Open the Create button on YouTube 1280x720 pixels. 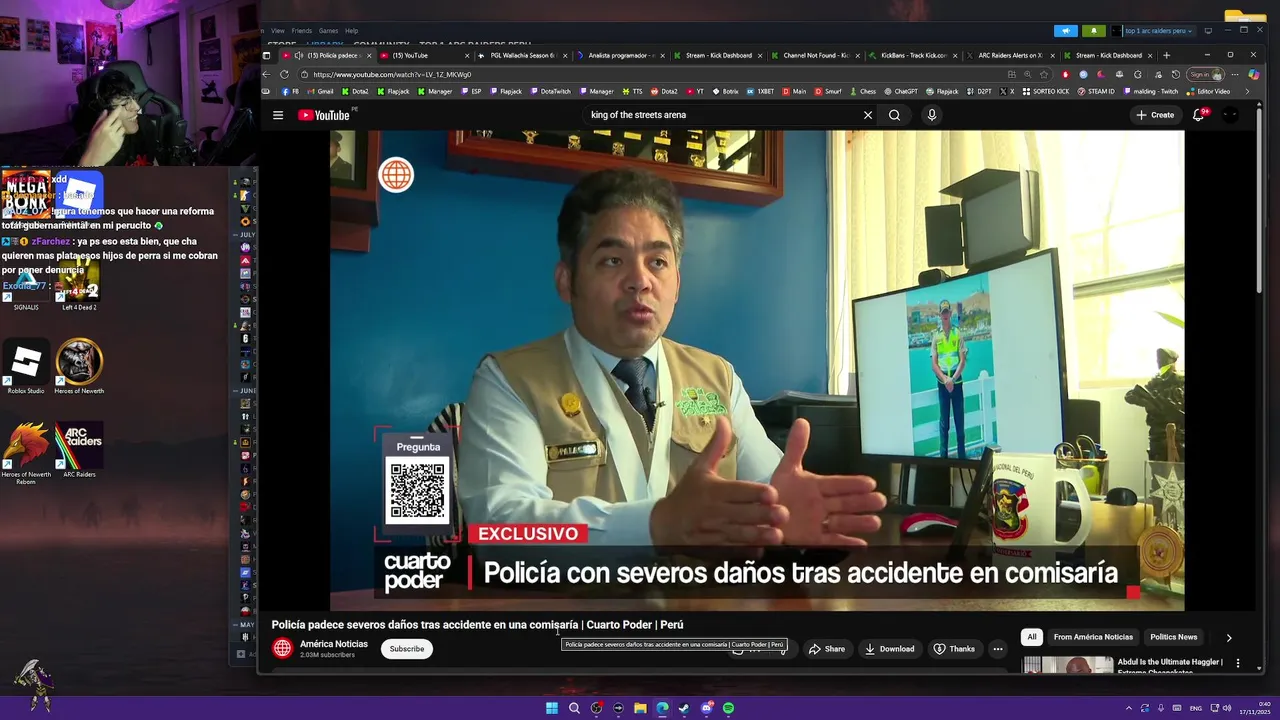point(1156,115)
